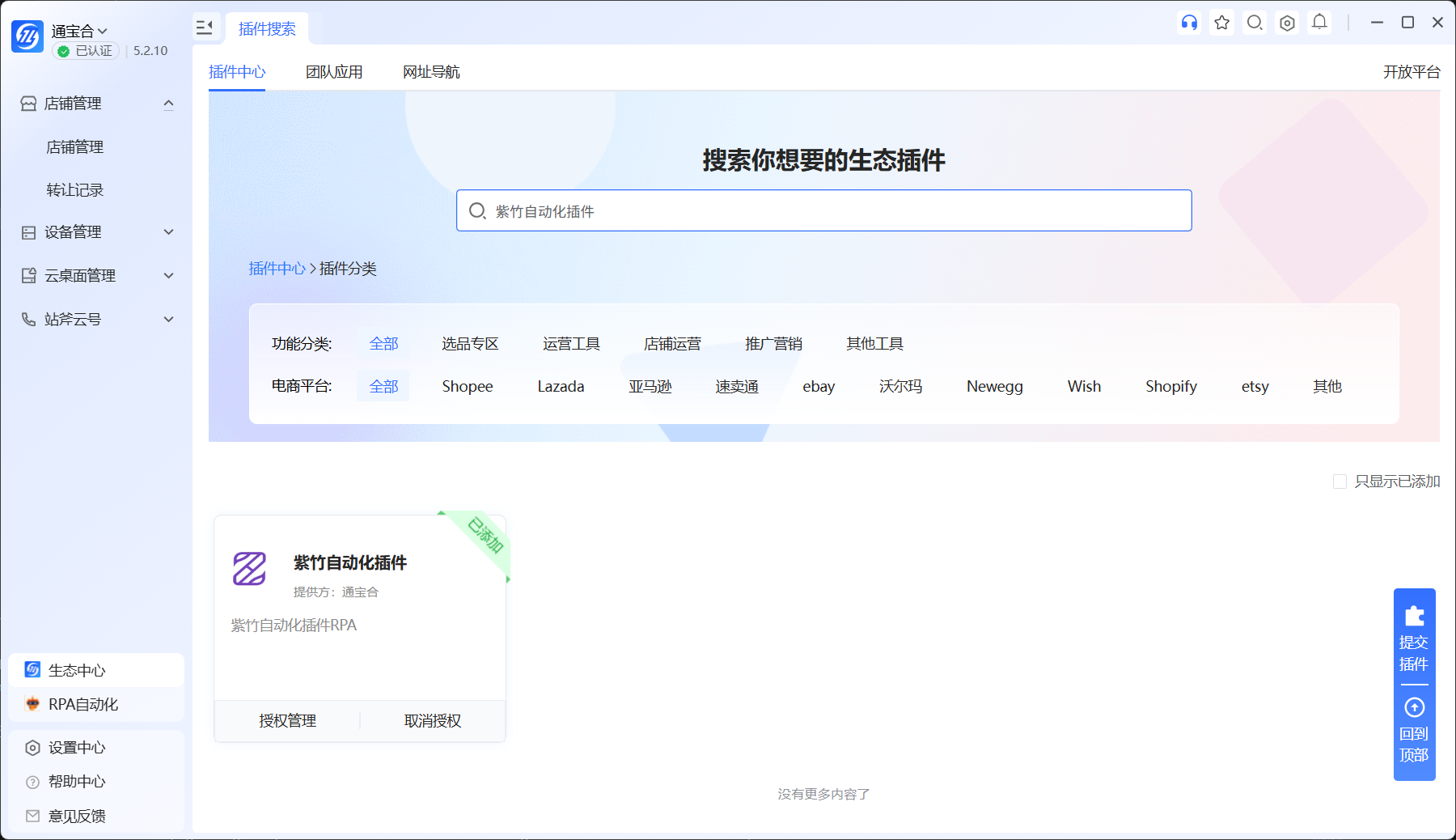Image resolution: width=1456 pixels, height=840 pixels.
Task: Select the 运营工具 function category
Action: point(571,344)
